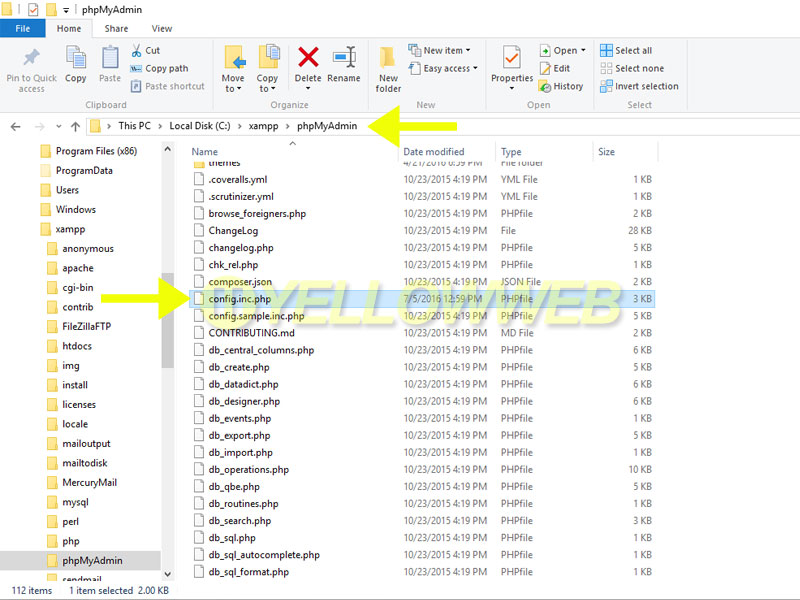Click the red Delete icon
The height and width of the screenshot is (600, 800).
coord(308,58)
